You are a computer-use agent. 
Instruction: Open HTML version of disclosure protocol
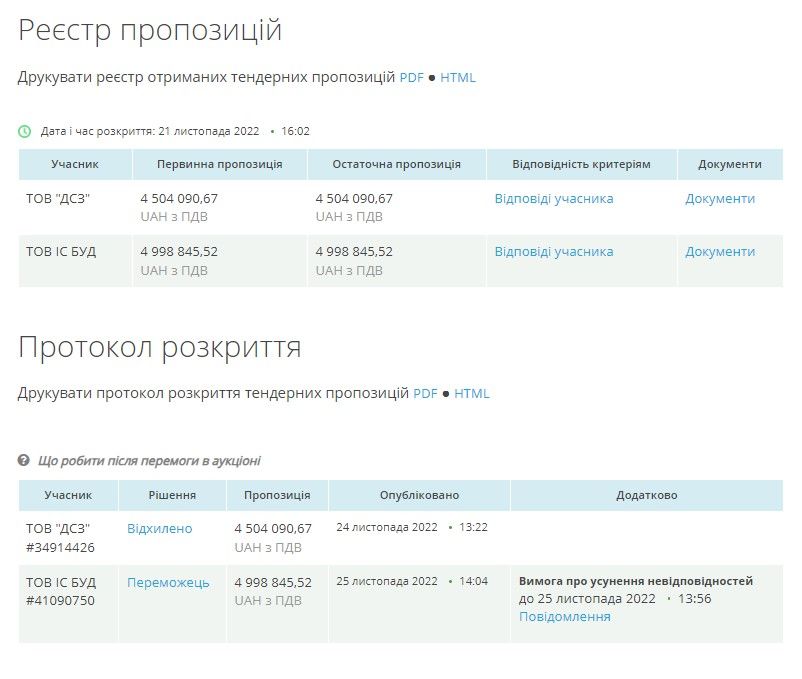[x=473, y=394]
